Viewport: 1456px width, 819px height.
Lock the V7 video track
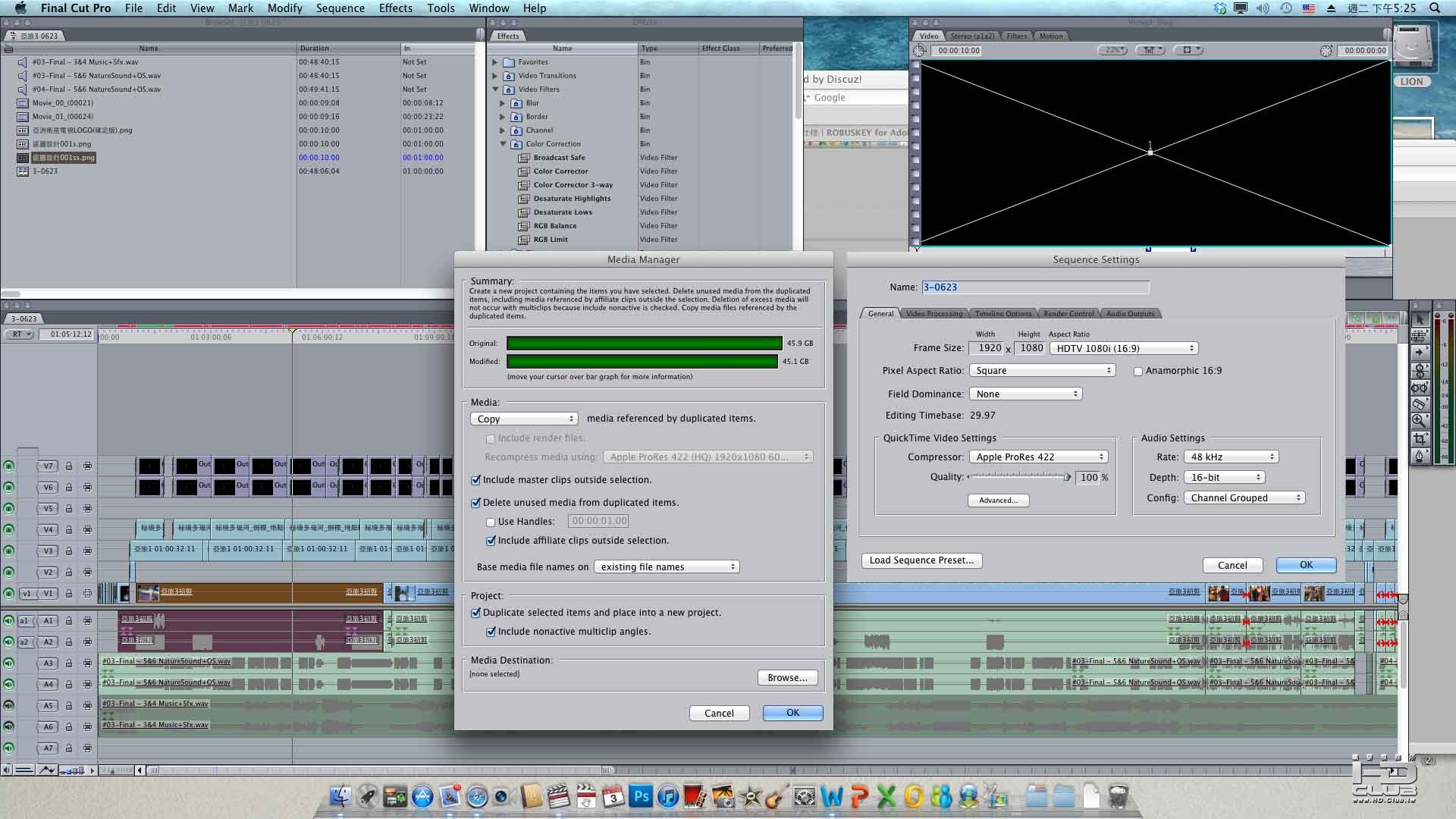point(69,466)
